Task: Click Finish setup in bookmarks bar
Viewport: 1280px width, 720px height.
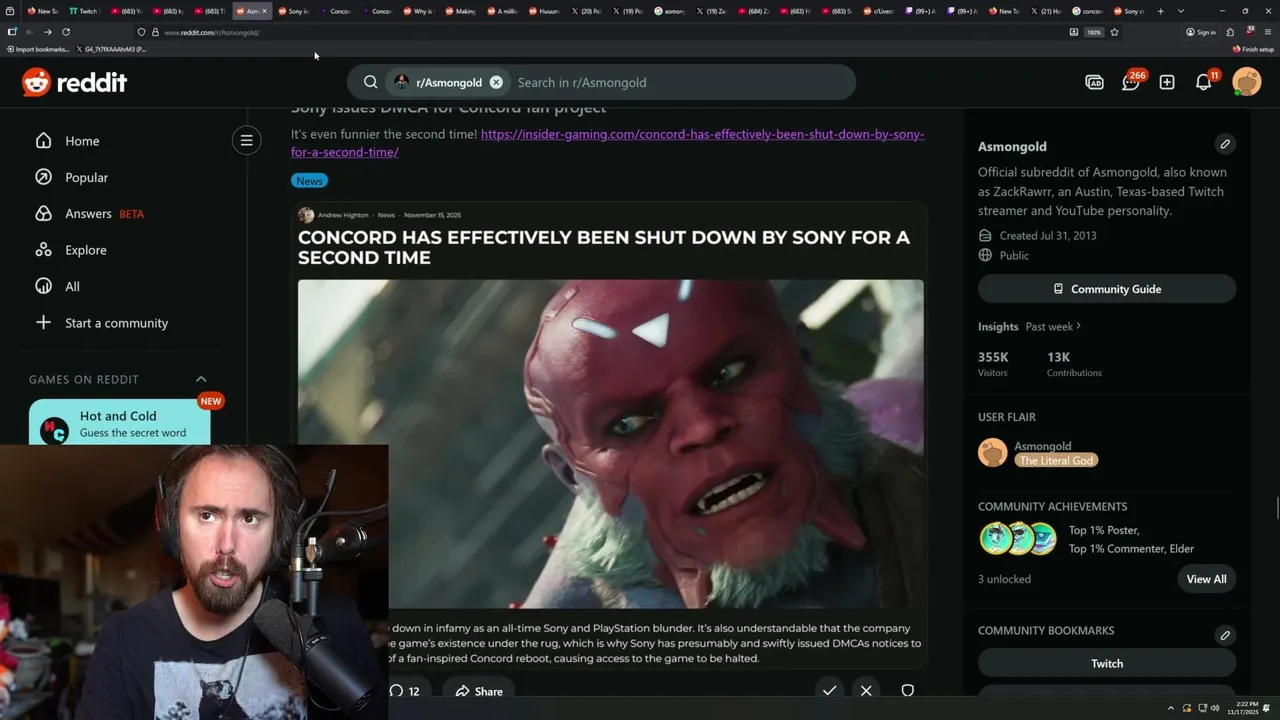Action: pyautogui.click(x=1253, y=49)
